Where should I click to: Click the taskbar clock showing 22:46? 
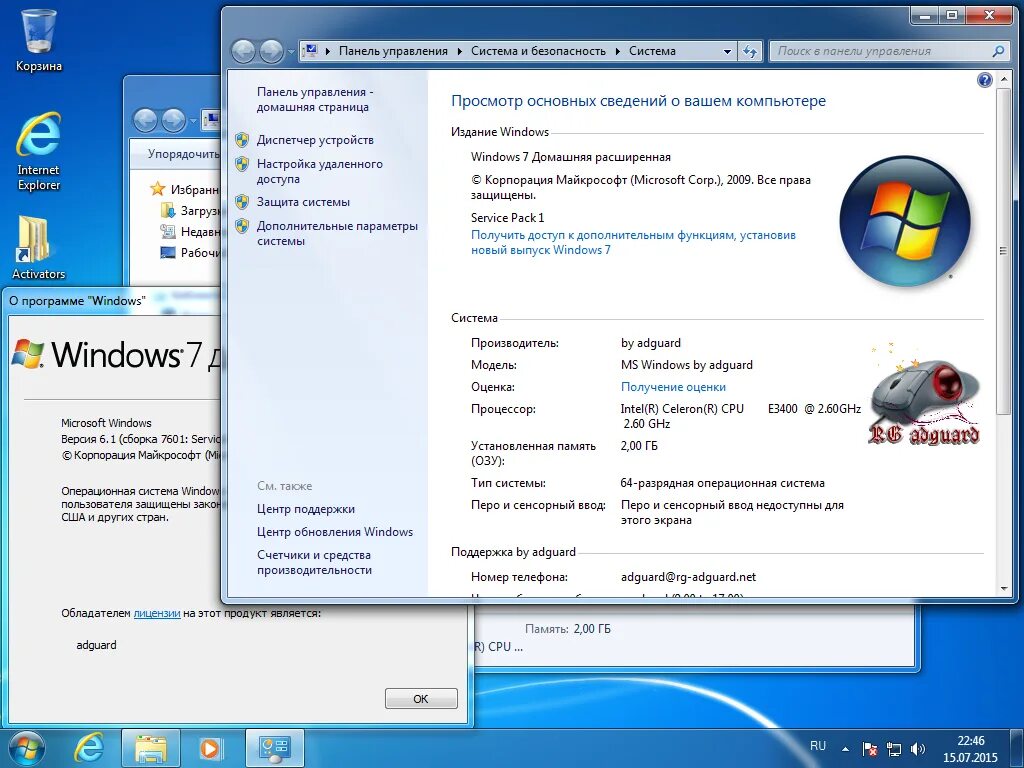click(970, 749)
